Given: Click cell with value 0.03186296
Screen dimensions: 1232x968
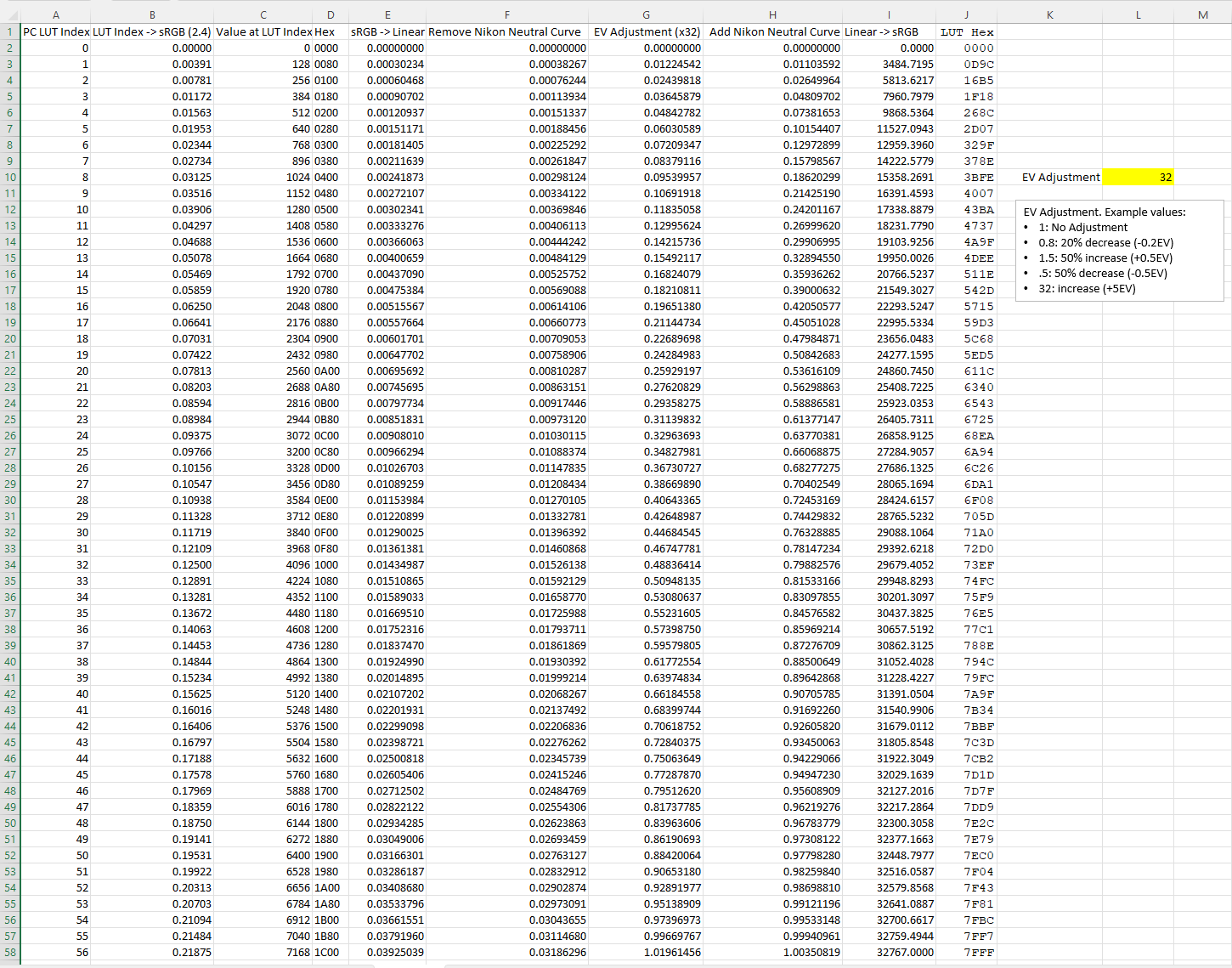Looking at the screenshot, I should (x=506, y=952).
